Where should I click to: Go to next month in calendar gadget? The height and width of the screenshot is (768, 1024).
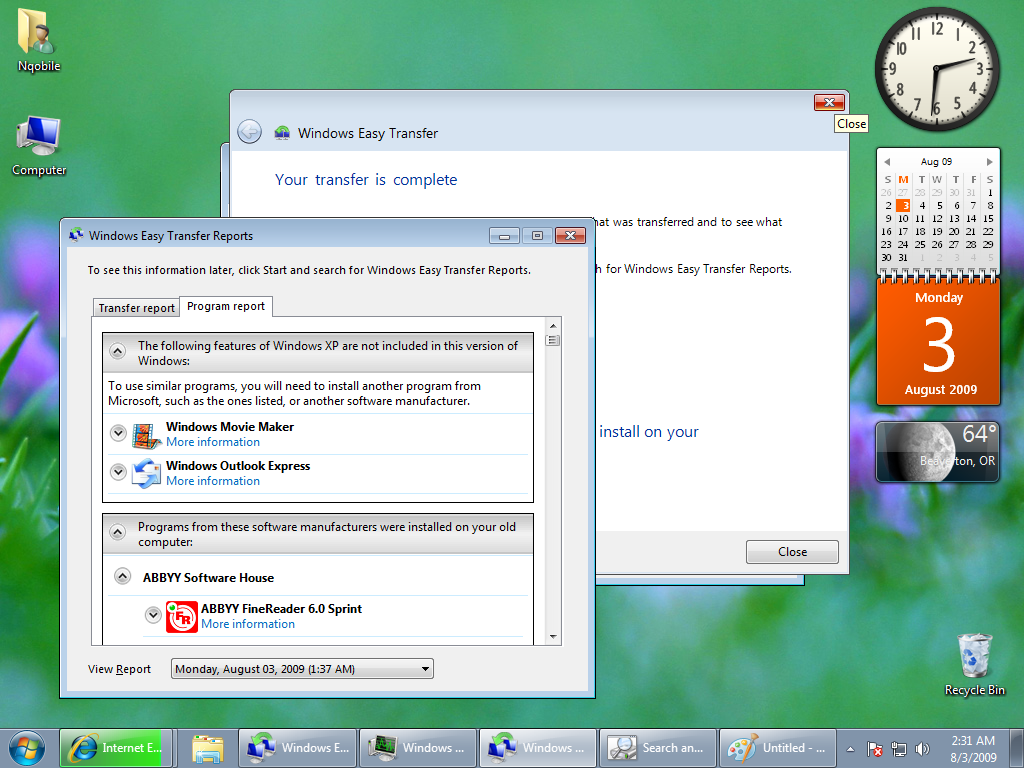[989, 161]
